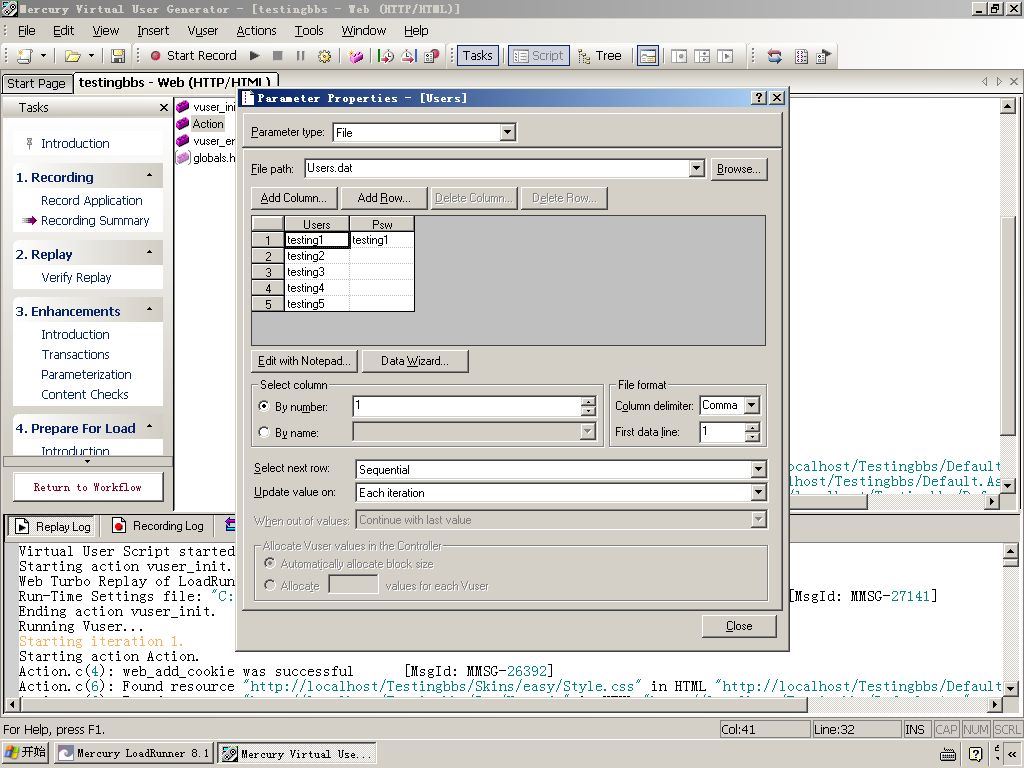Click the Add Column button
The image size is (1024, 768).
[293, 198]
